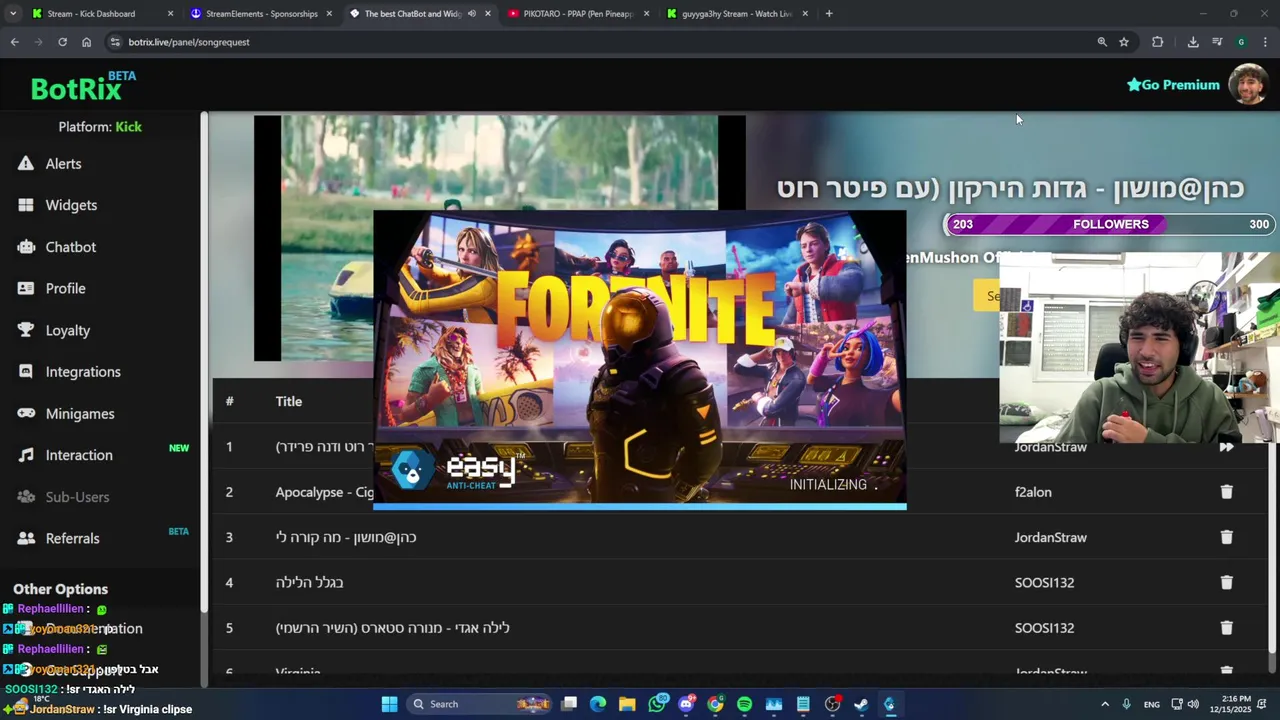Open File Explorer from the taskbar
Viewport: 1280px width, 720px height.
(x=627, y=704)
